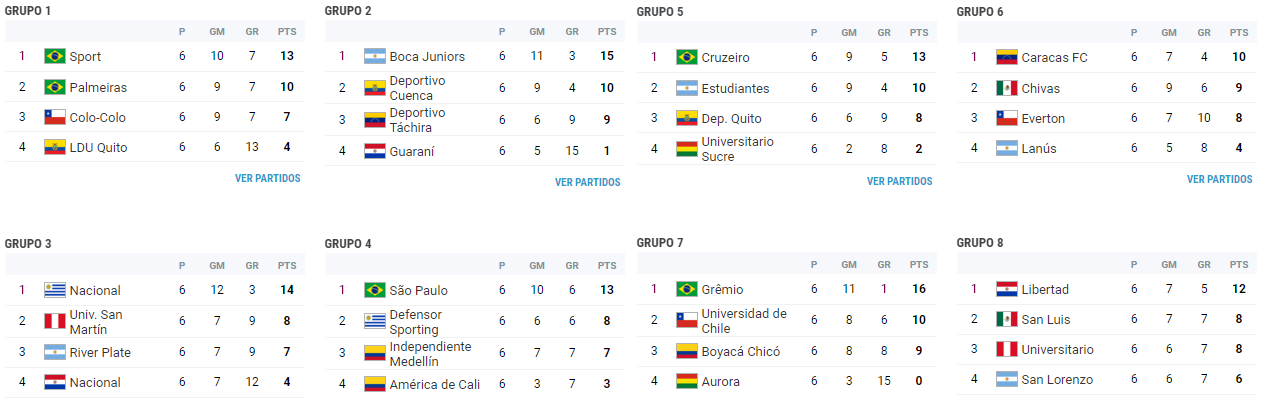Select Deportivo Táchira team name
Viewport: 1268px width, 399px height.
pos(417,119)
